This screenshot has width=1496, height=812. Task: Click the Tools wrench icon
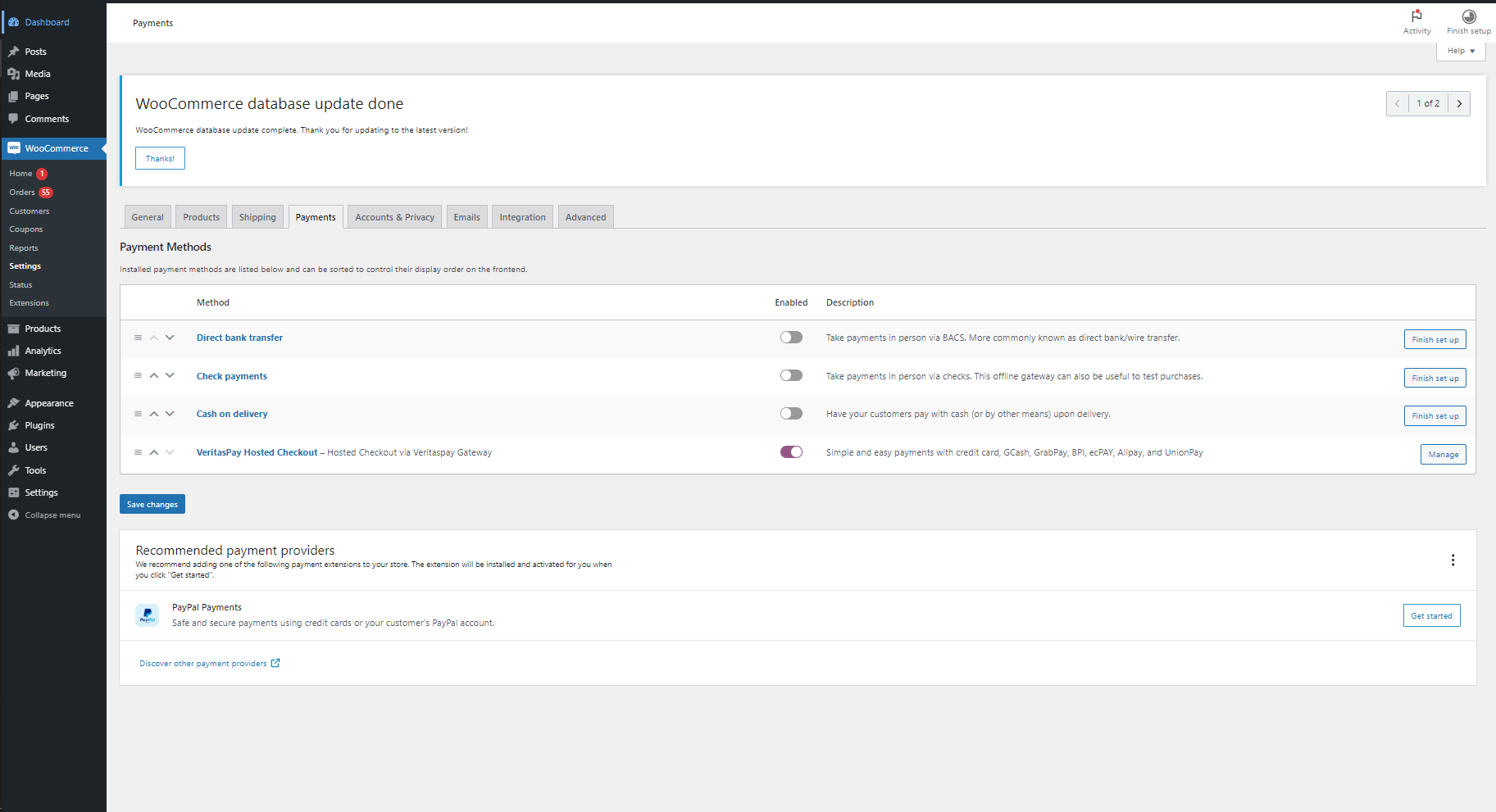tap(13, 470)
